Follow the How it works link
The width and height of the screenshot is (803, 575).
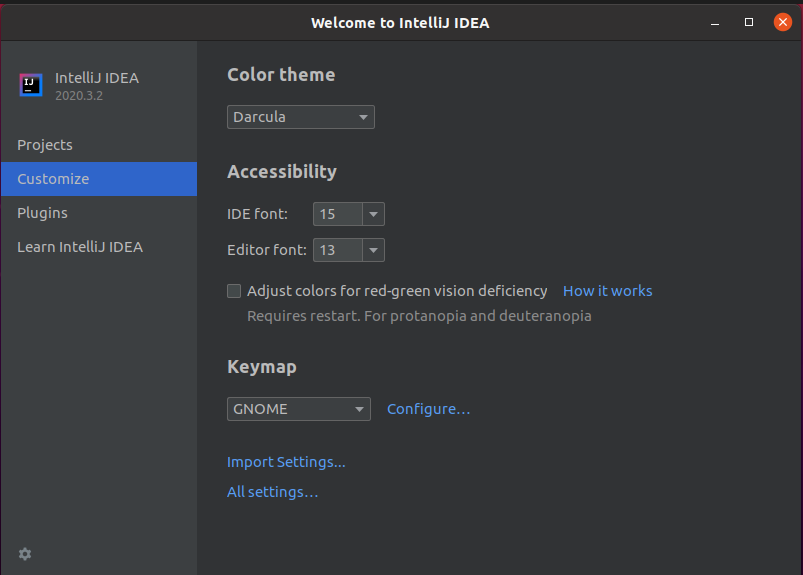click(x=607, y=291)
